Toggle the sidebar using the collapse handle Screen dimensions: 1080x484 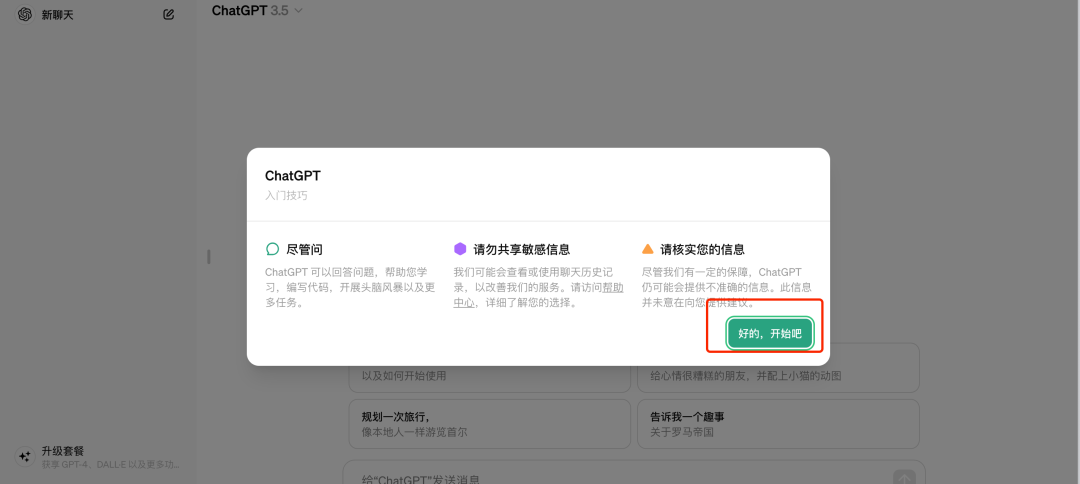[x=208, y=257]
